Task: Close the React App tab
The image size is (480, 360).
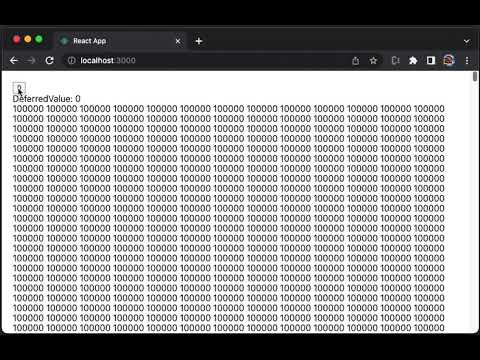Action: click(178, 41)
